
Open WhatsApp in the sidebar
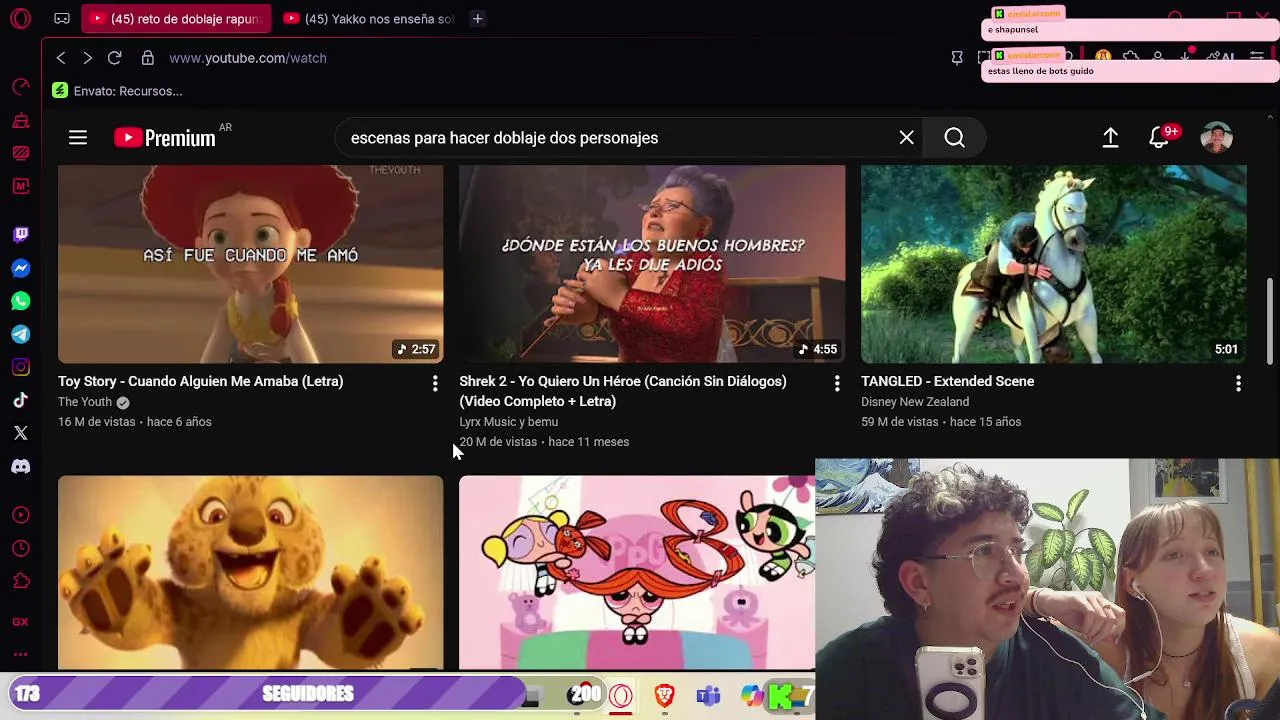coord(21,301)
